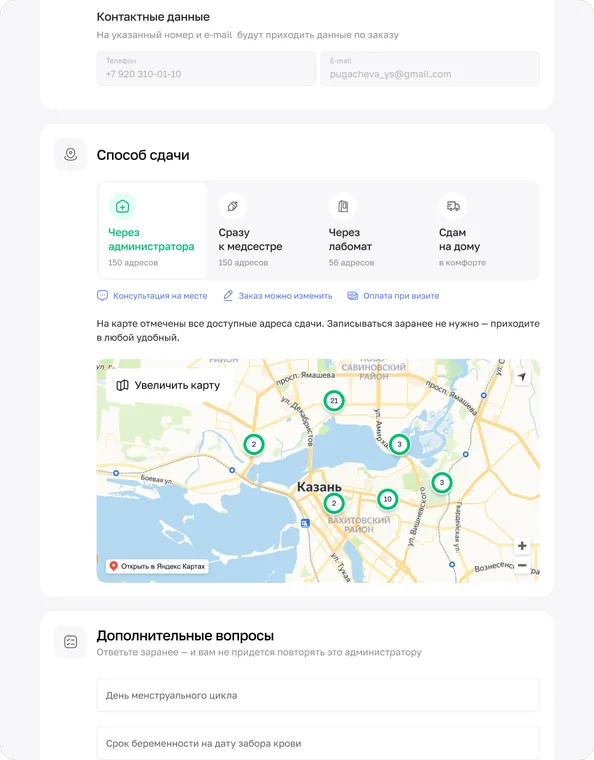Click the card icon near Оплата при визите

click(x=353, y=296)
